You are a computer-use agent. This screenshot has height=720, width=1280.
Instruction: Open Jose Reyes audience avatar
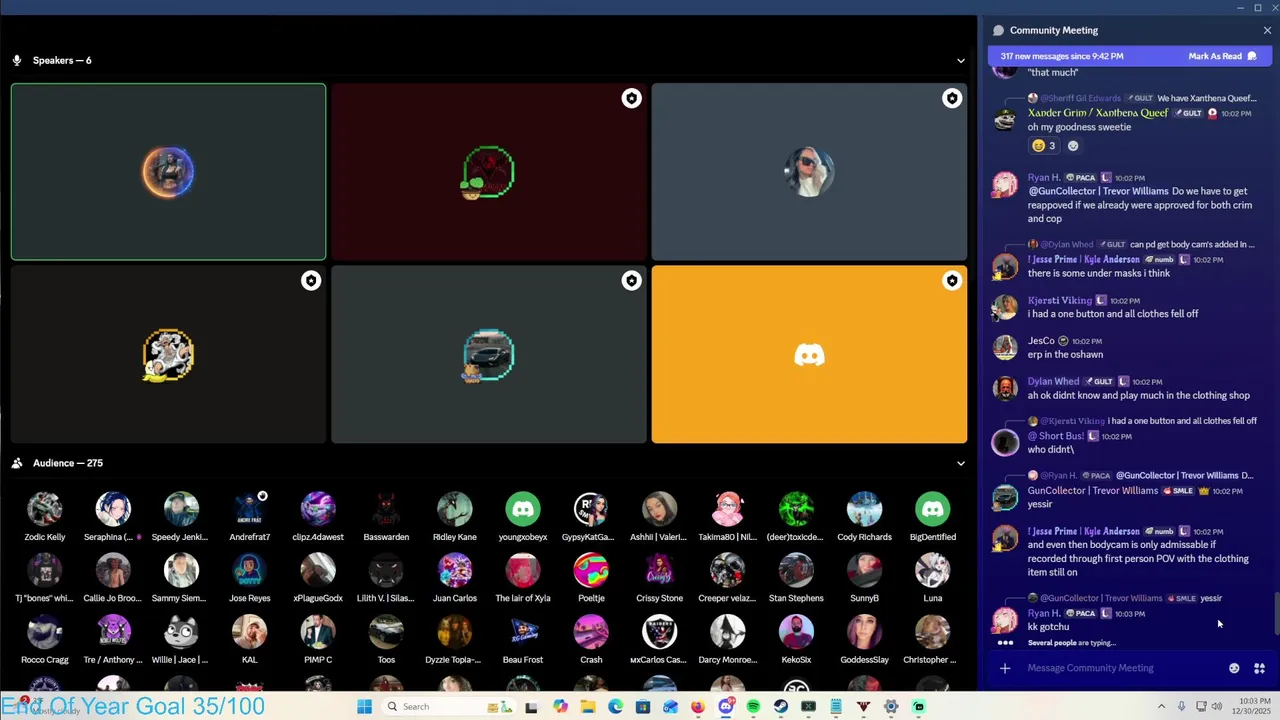click(x=249, y=570)
